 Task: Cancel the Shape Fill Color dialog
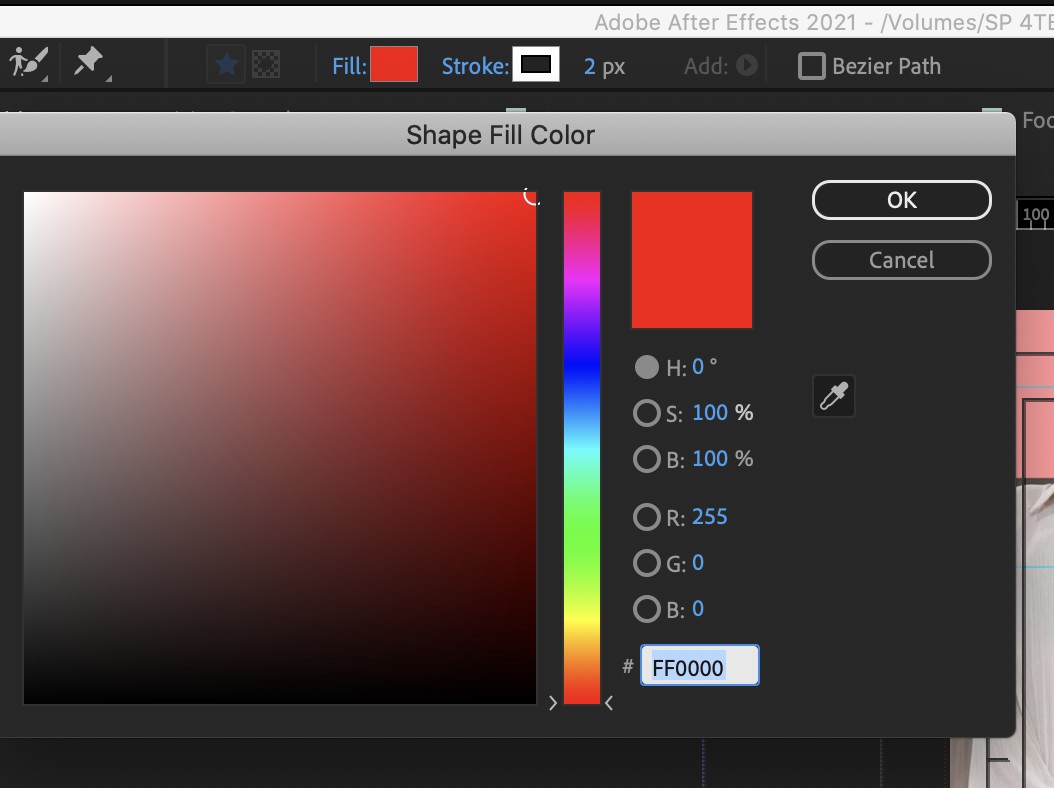click(901, 260)
